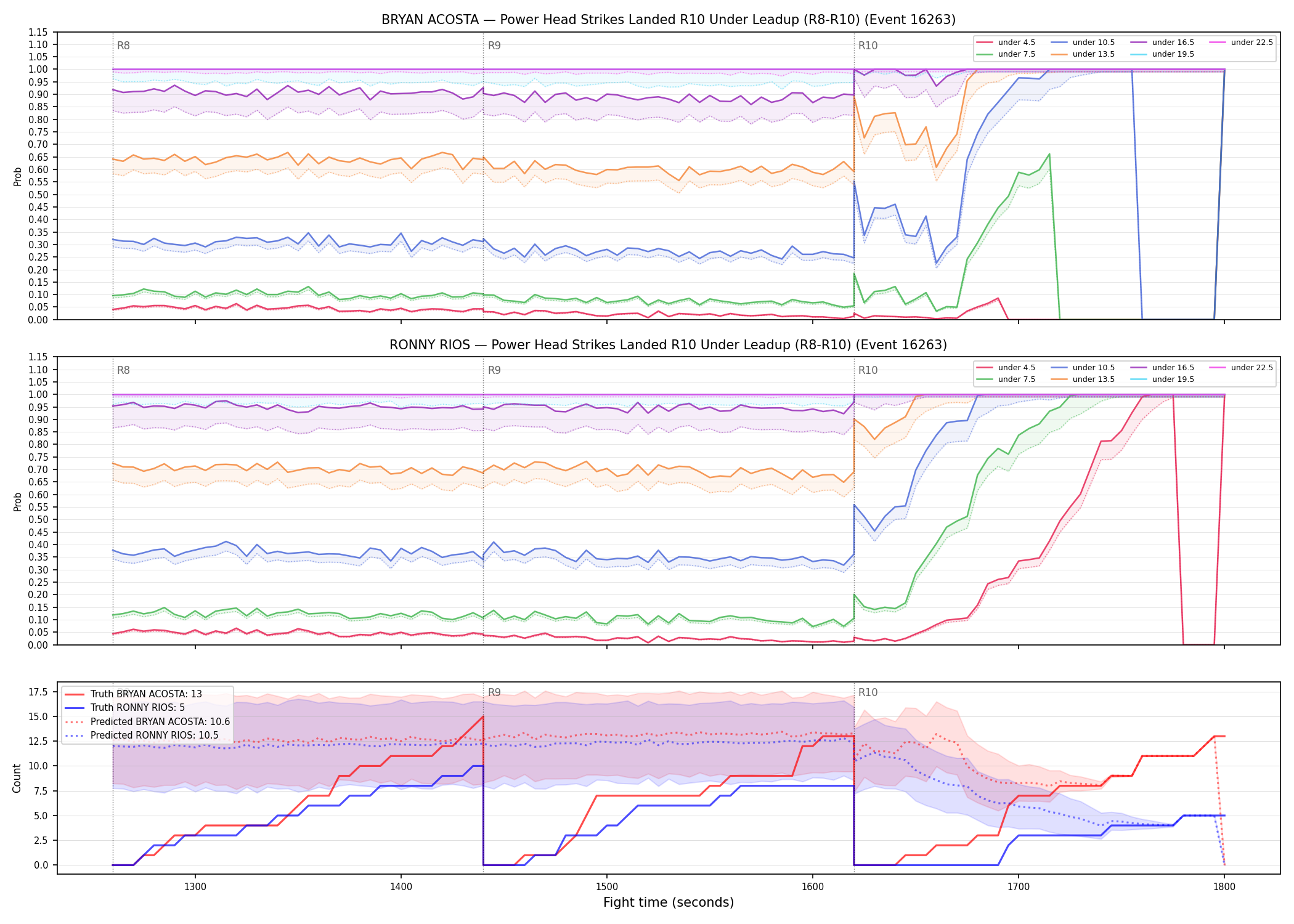Screen dimensions: 1294x924
Task: Click 'Truth BRYAN ACOSTA: 13' legend entry
Action: point(134,694)
